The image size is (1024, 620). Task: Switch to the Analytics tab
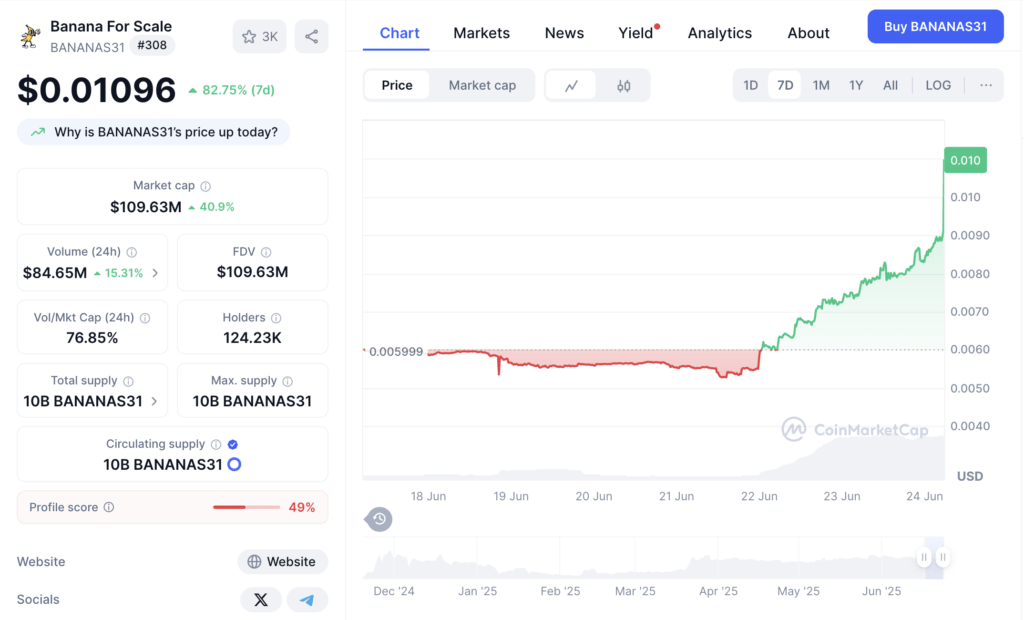(x=720, y=33)
